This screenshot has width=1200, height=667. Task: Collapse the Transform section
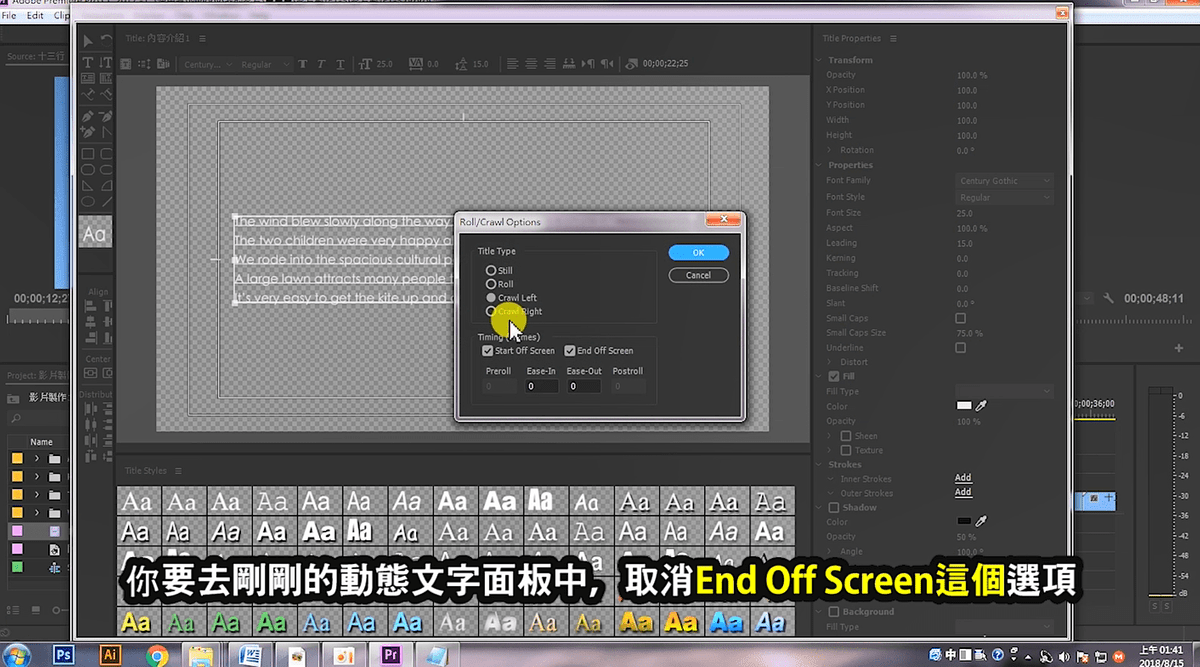pyautogui.click(x=820, y=60)
